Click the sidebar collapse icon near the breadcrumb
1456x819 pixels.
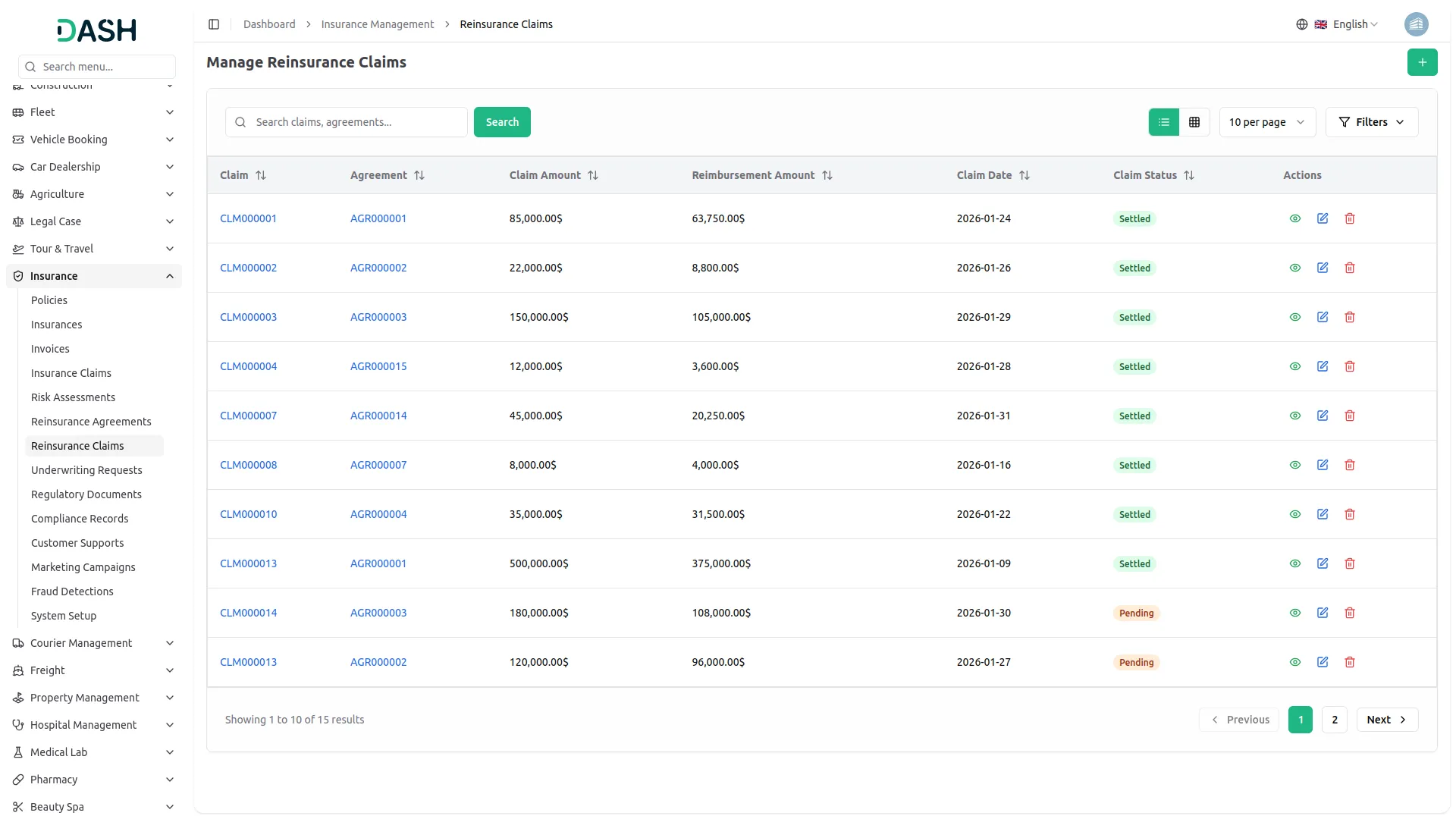(214, 24)
